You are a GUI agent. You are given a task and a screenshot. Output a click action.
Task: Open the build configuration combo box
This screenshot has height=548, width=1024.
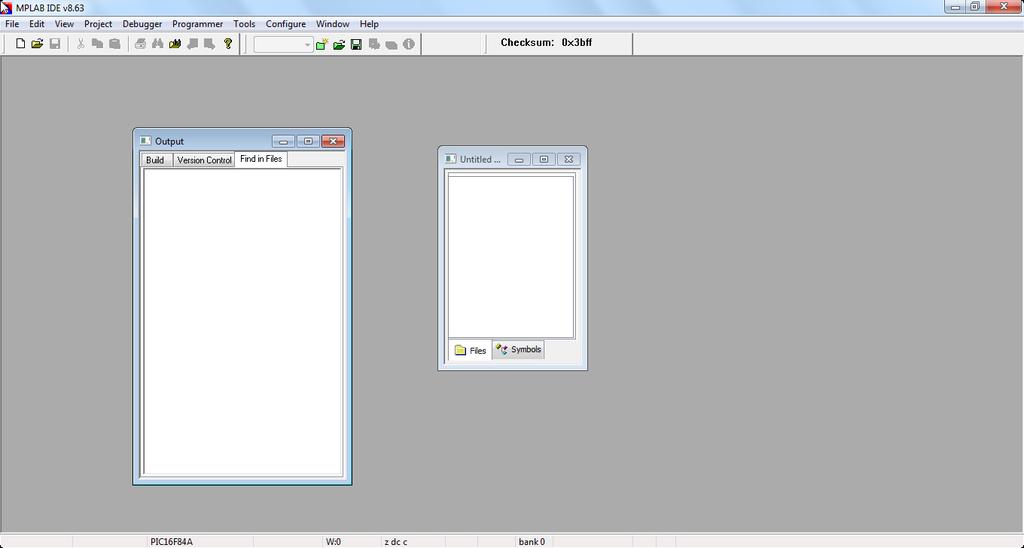click(x=283, y=44)
